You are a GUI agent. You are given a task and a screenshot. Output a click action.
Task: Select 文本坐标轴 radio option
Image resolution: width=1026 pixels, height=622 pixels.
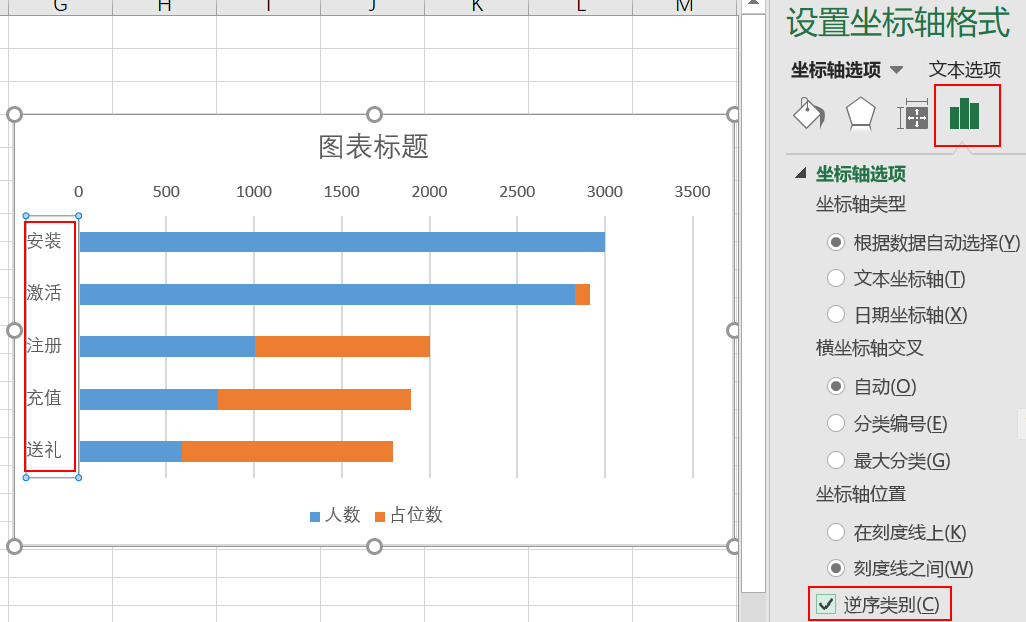click(836, 279)
